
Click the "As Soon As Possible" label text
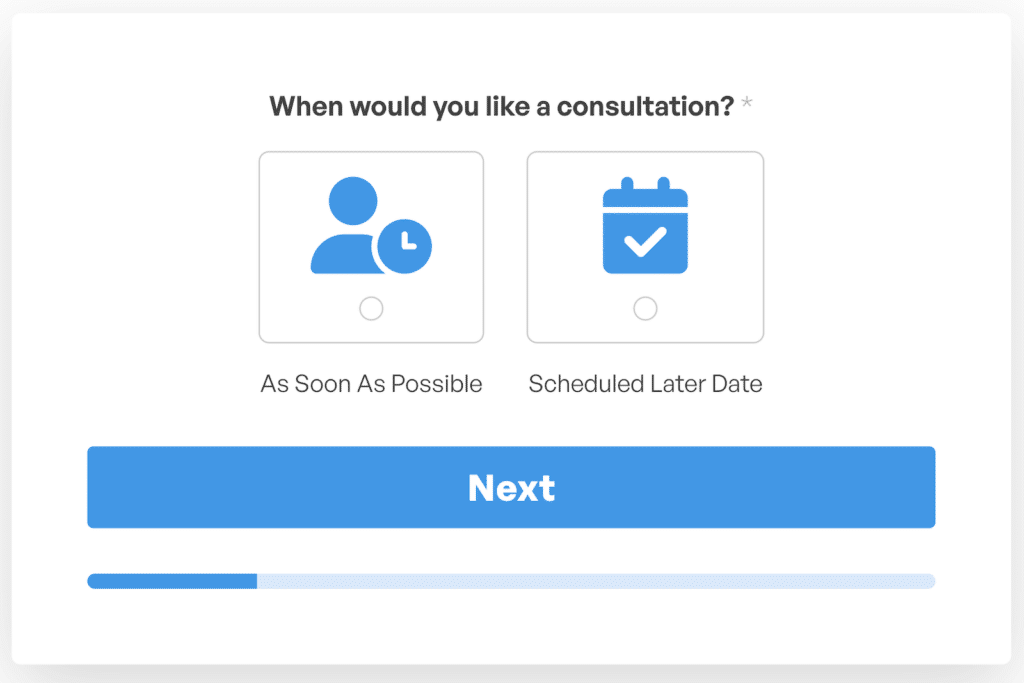371,384
